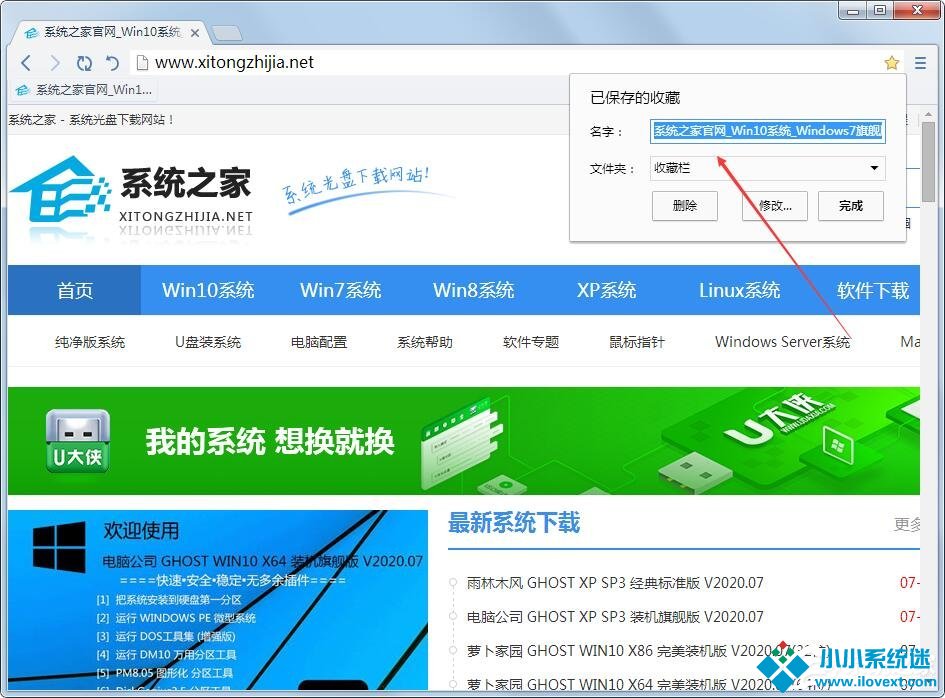
Task: Click the yellow bookmark star icon
Action: point(891,63)
